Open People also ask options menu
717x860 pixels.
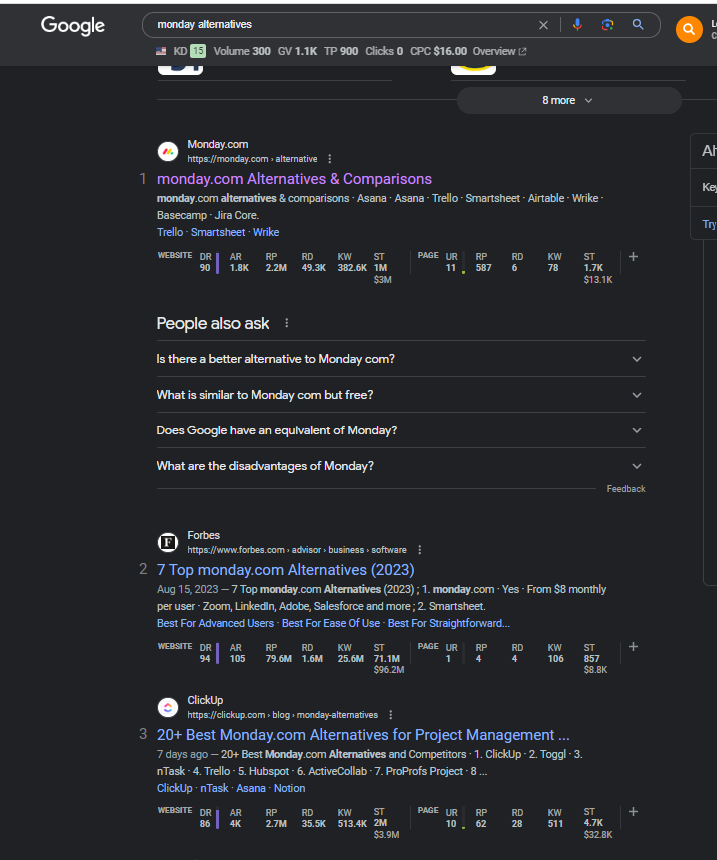coord(286,323)
